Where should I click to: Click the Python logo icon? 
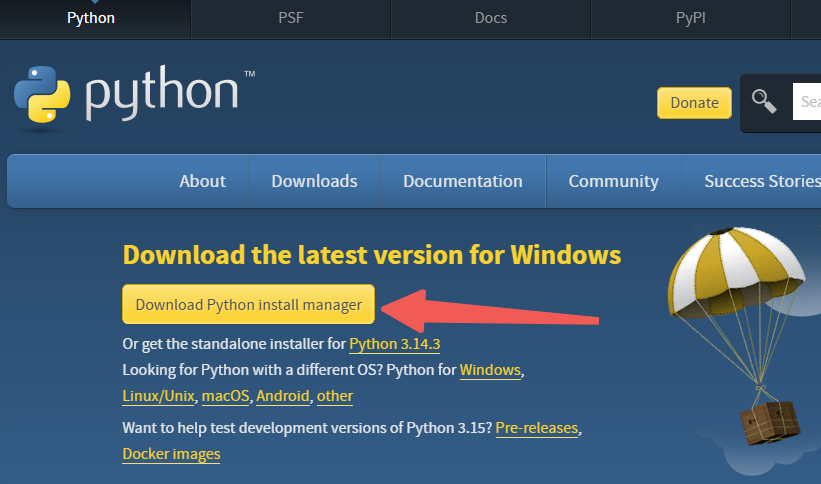(44, 95)
